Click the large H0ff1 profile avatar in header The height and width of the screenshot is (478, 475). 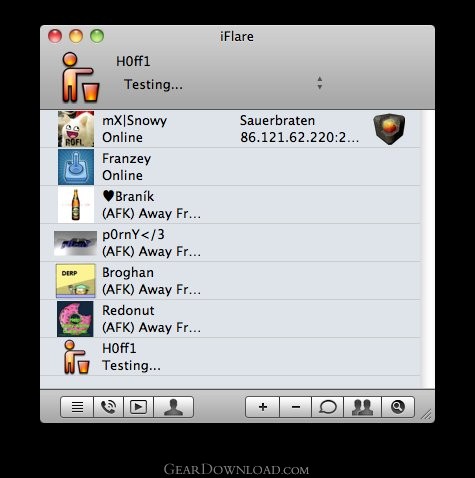click(x=80, y=77)
